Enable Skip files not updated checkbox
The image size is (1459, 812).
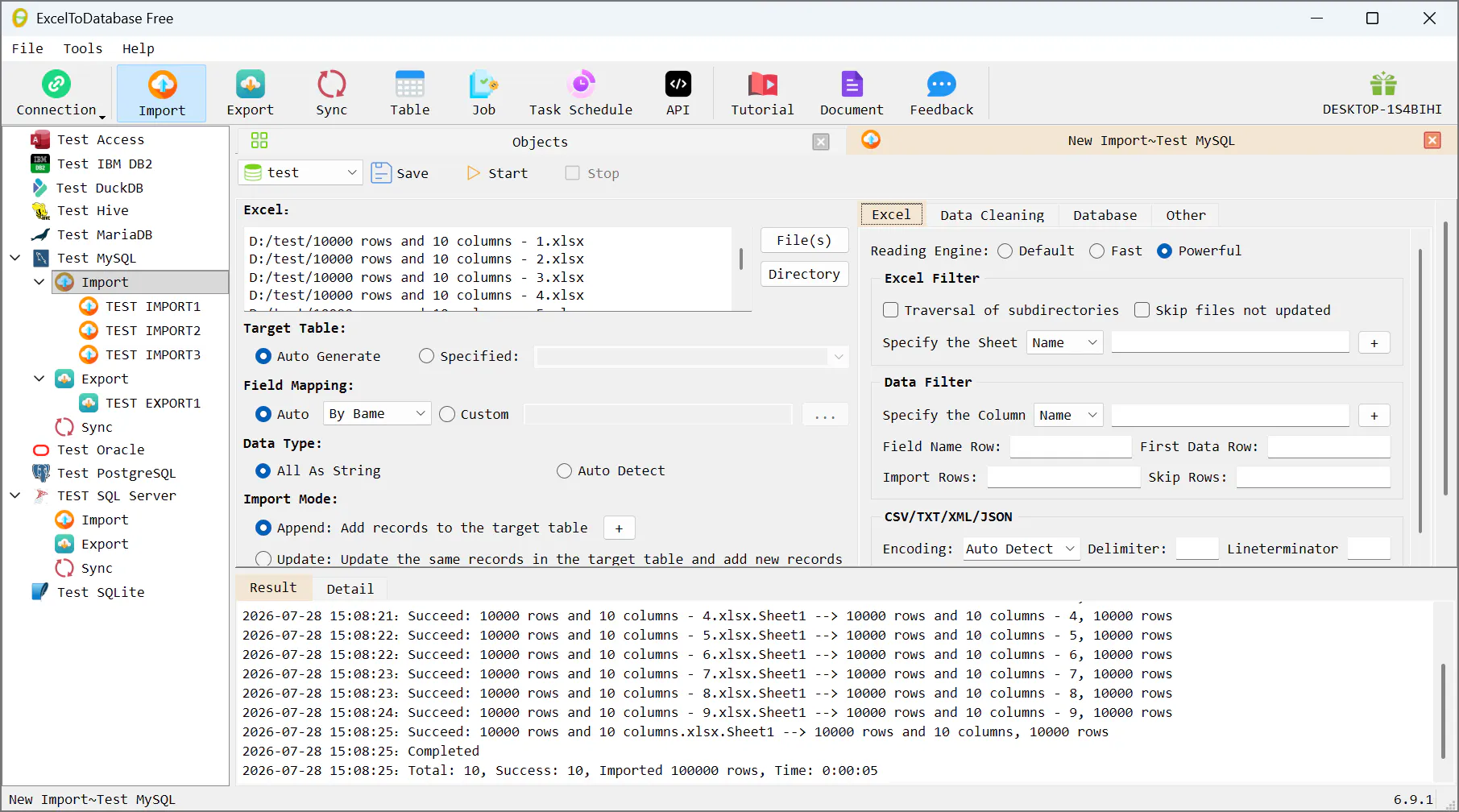point(1142,310)
